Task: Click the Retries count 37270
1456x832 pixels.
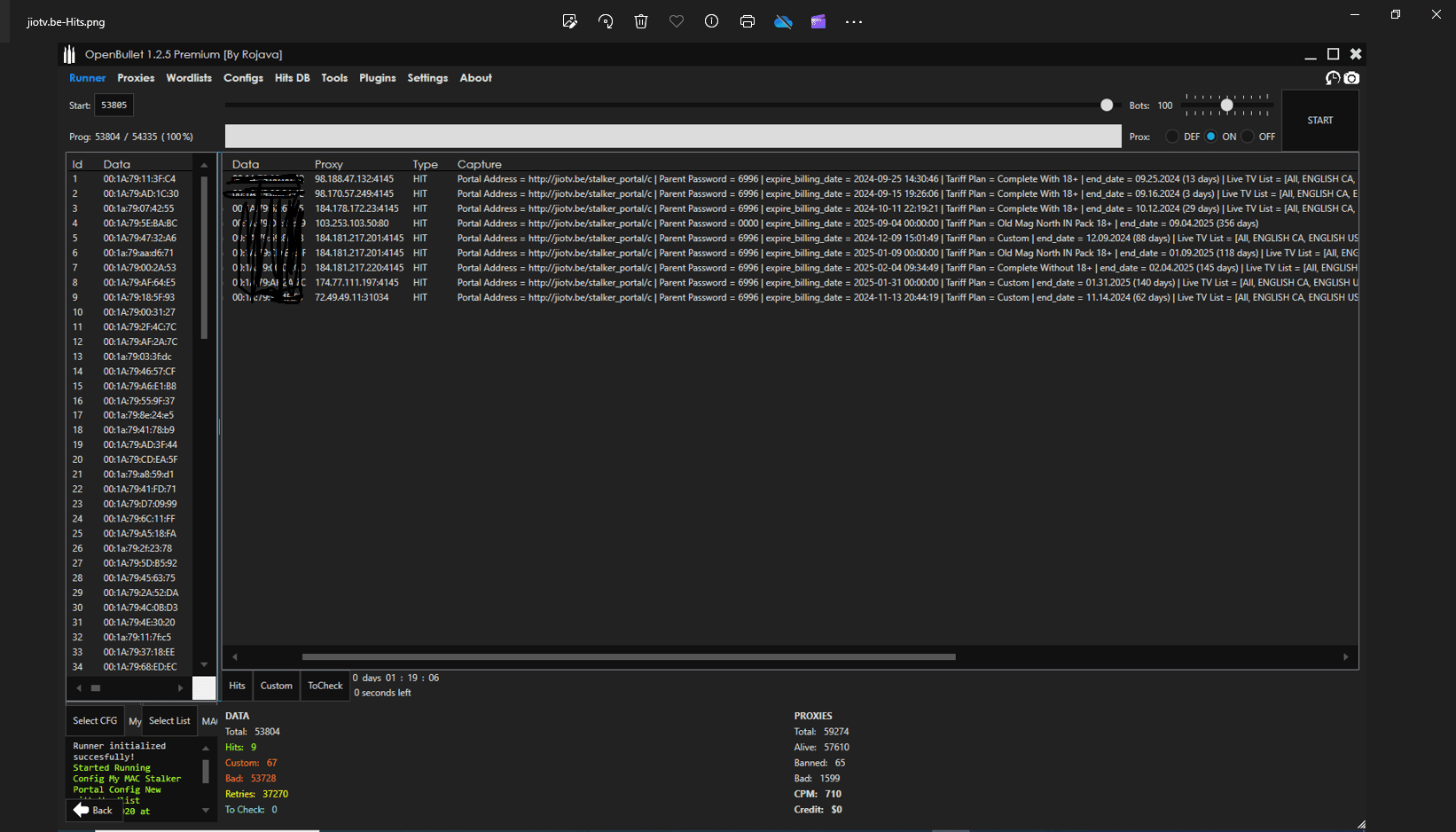Action: pos(275,794)
